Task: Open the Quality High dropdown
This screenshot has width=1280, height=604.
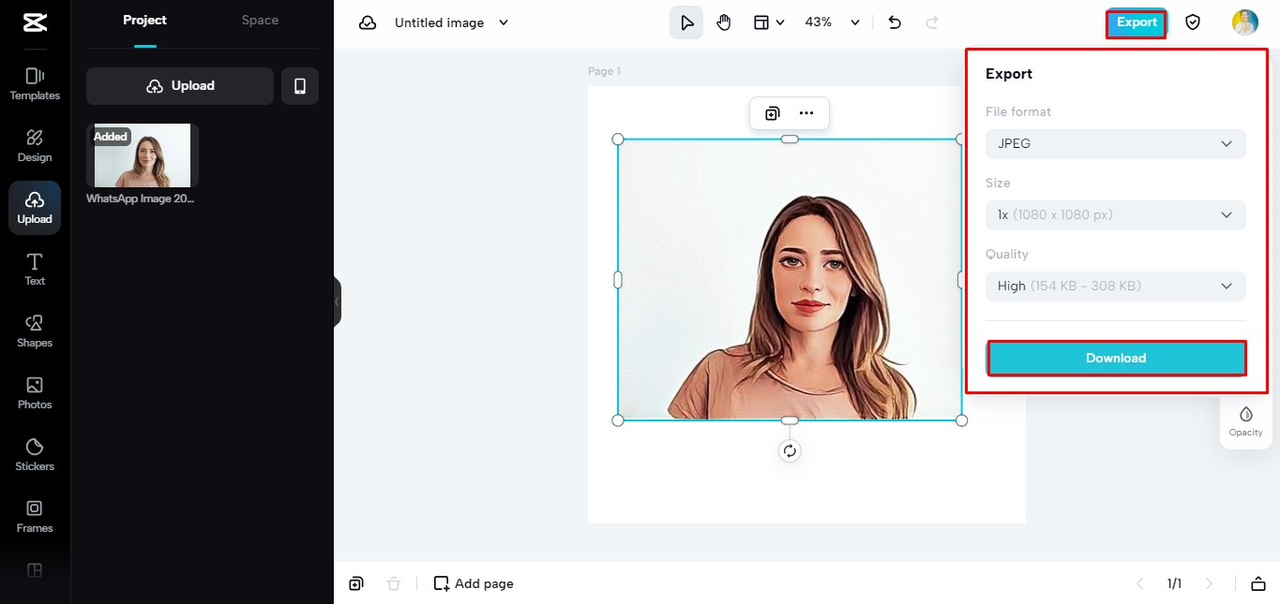Action: click(1116, 286)
